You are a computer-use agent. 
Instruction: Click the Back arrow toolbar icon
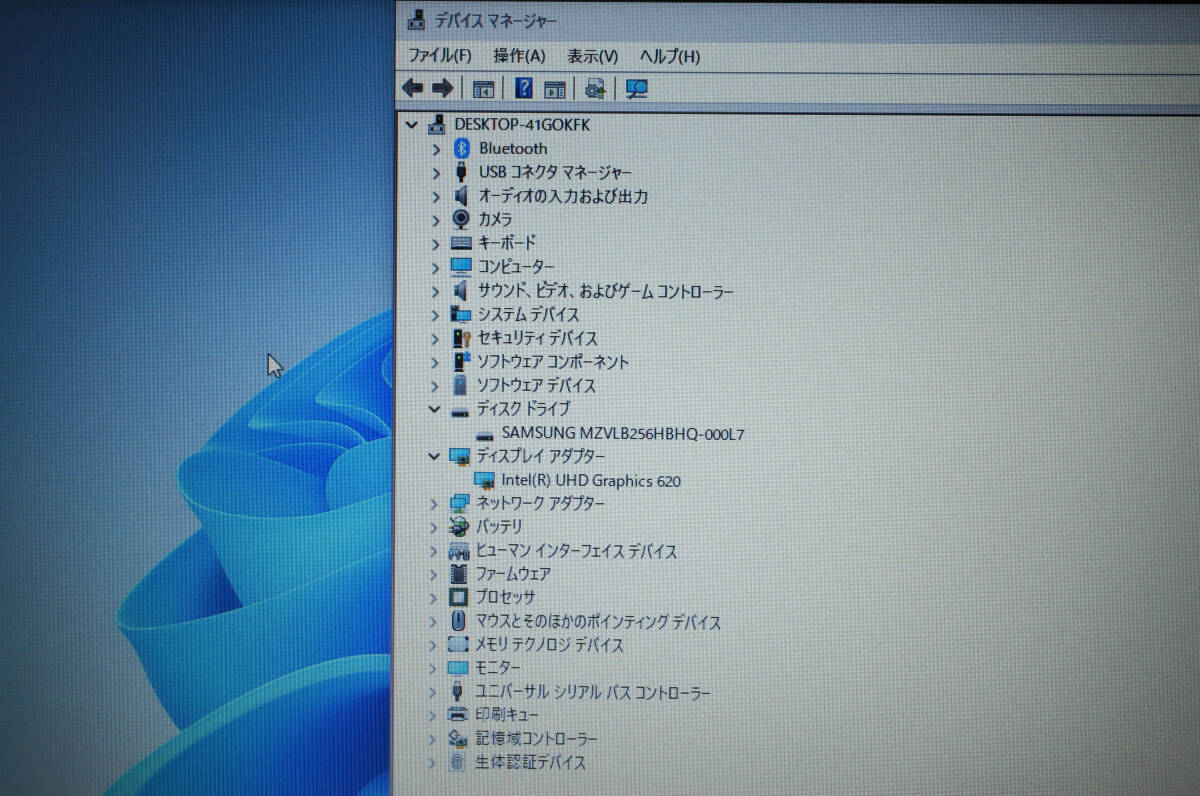tap(412, 89)
